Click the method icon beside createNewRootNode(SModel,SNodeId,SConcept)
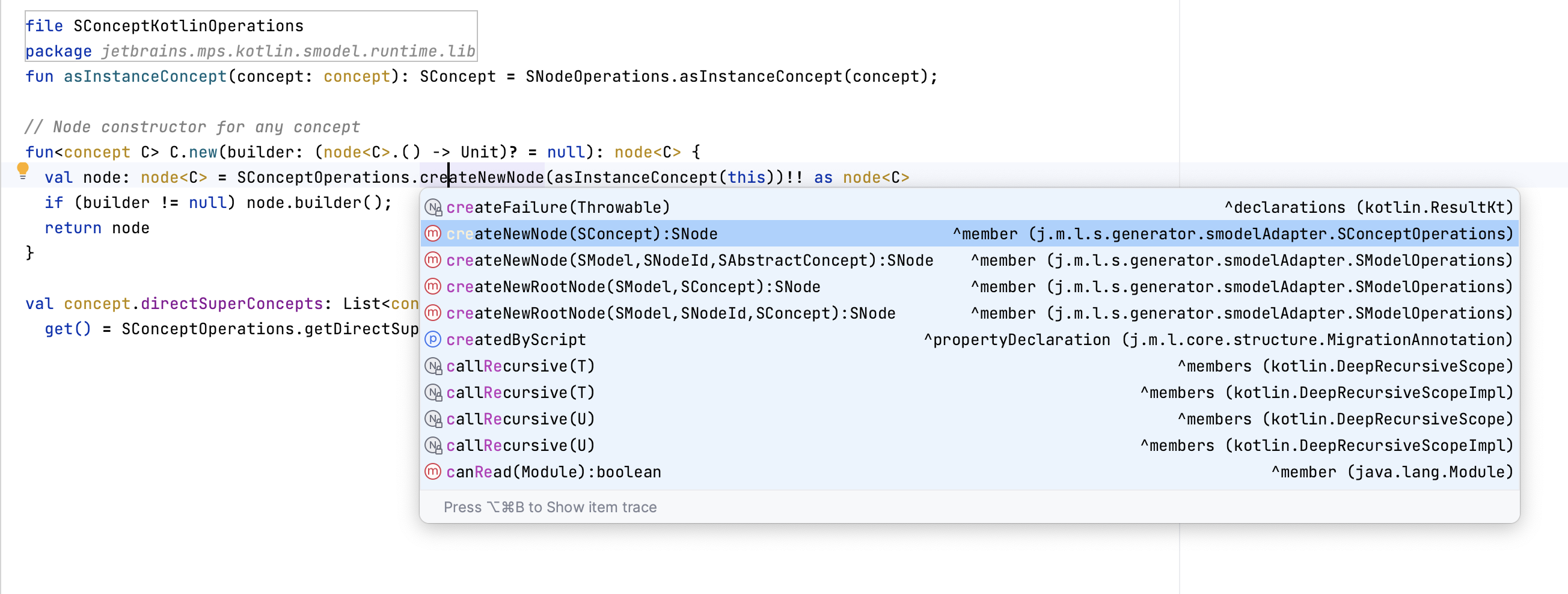This screenshot has height=594, width=1568. tap(432, 313)
